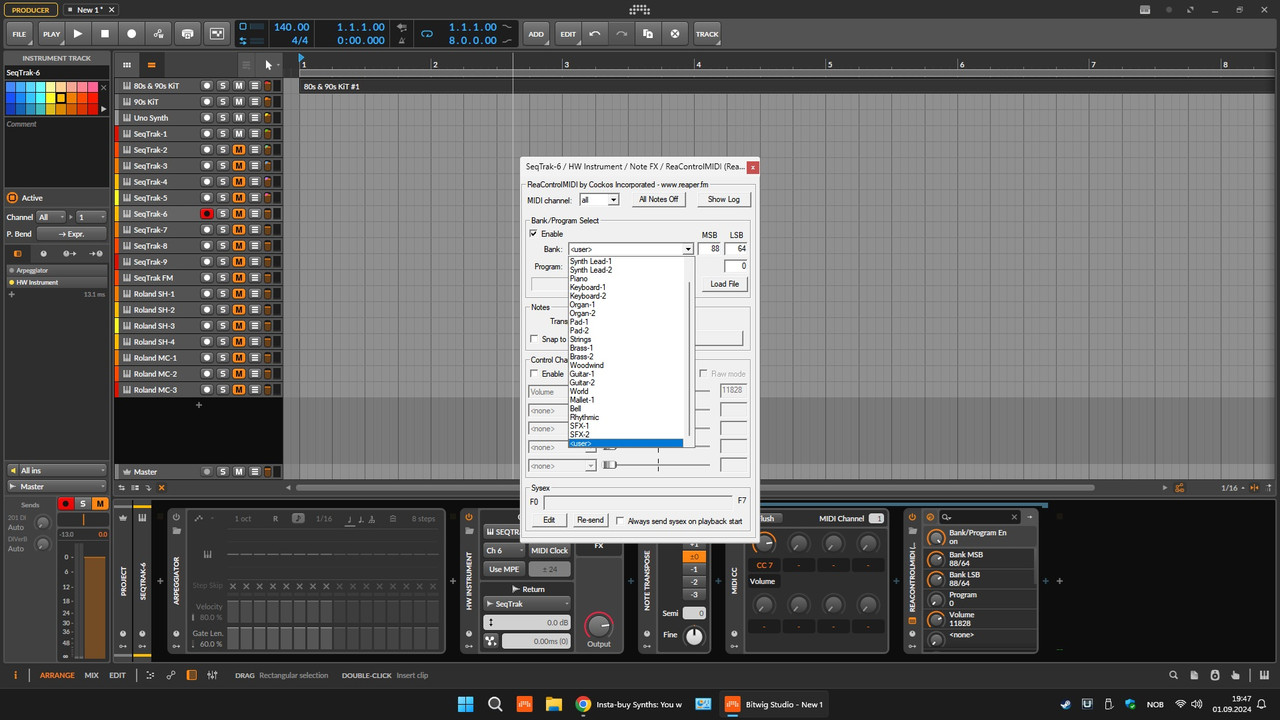Open the EDIT menu
The height and width of the screenshot is (720, 1280).
coord(568,33)
